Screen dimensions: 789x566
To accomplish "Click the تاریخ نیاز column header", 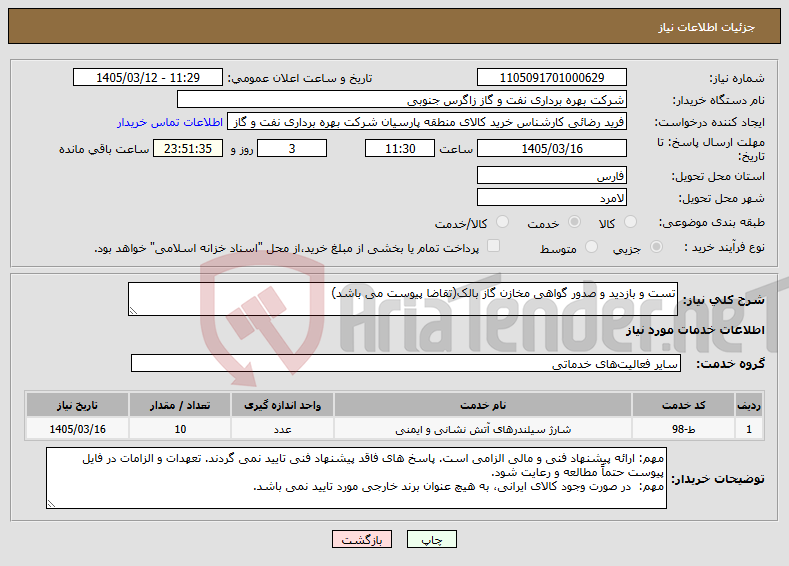I will pyautogui.click(x=77, y=405).
